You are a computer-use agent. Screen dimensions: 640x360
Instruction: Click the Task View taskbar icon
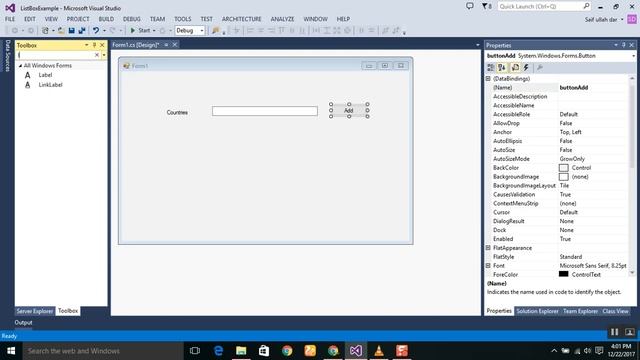click(195, 351)
